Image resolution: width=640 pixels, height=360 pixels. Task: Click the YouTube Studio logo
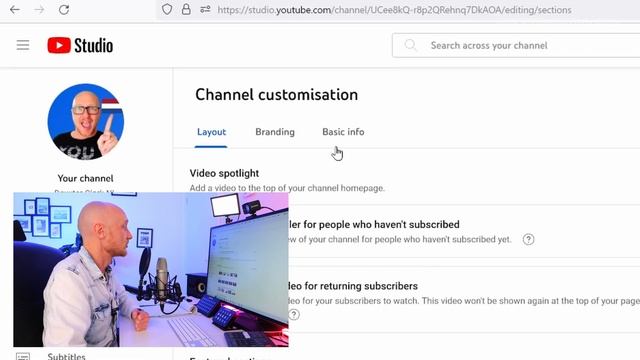tap(80, 45)
